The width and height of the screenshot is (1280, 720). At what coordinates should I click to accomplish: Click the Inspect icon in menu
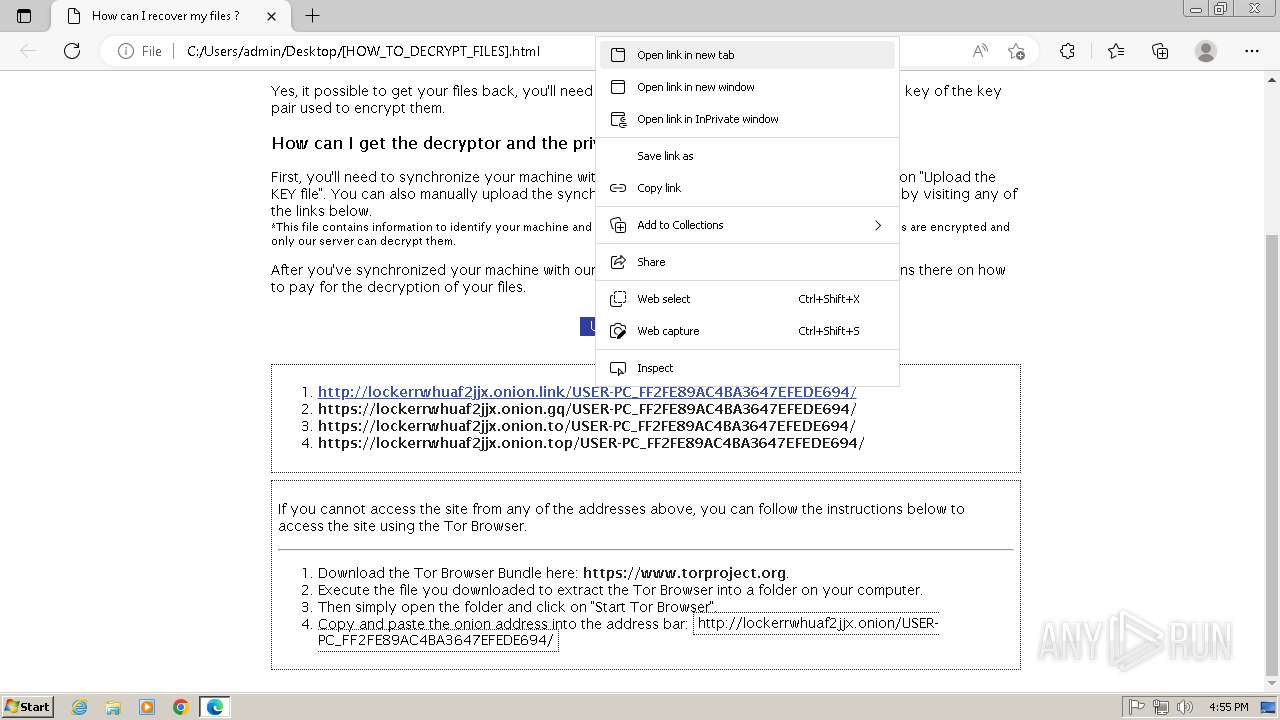click(x=618, y=368)
